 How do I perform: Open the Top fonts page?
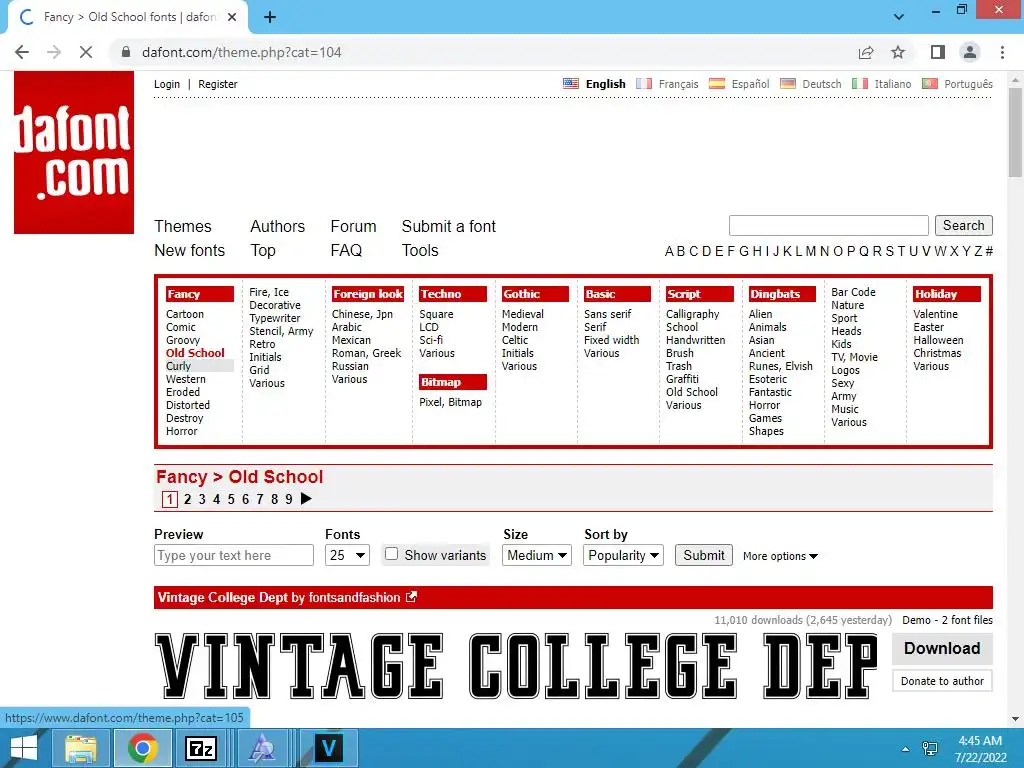click(263, 251)
